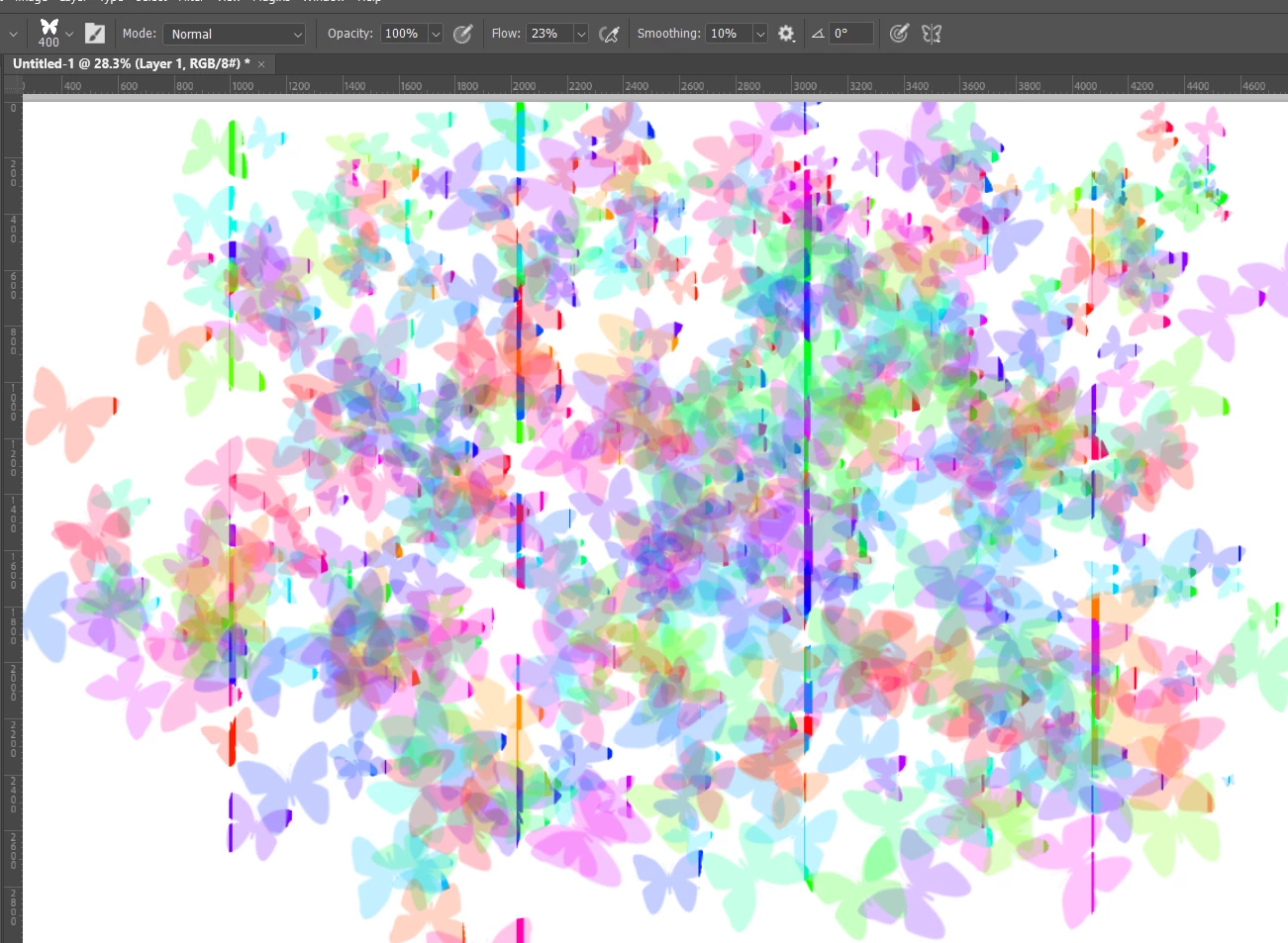The height and width of the screenshot is (943, 1288).
Task: Click the 2000 mark on horizontal ruler
Action: click(525, 86)
